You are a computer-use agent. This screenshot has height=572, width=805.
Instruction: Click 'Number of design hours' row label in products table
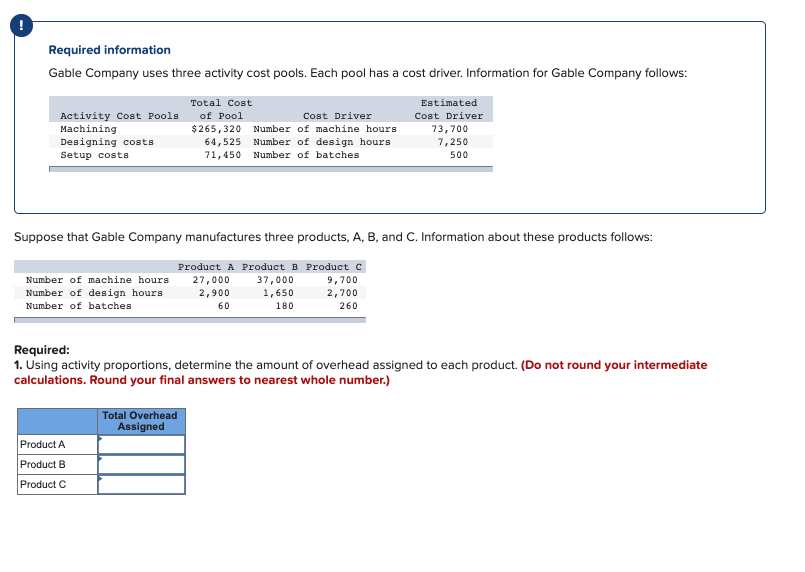94,293
